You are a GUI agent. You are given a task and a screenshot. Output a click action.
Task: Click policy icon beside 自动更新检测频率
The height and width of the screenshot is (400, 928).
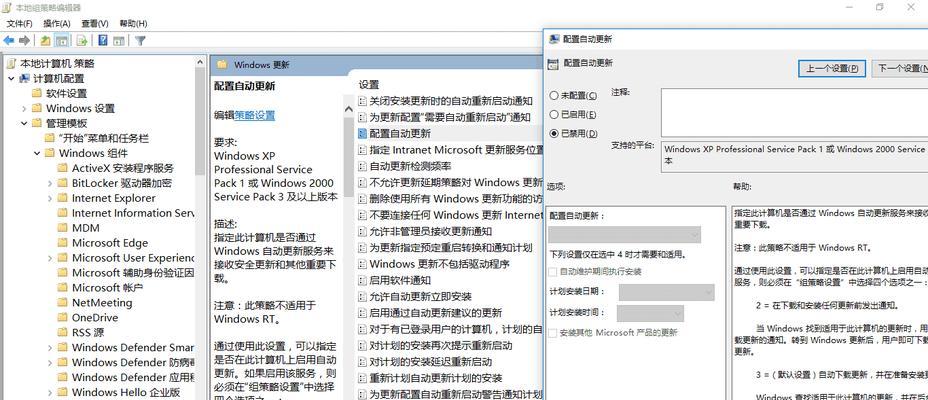click(363, 166)
